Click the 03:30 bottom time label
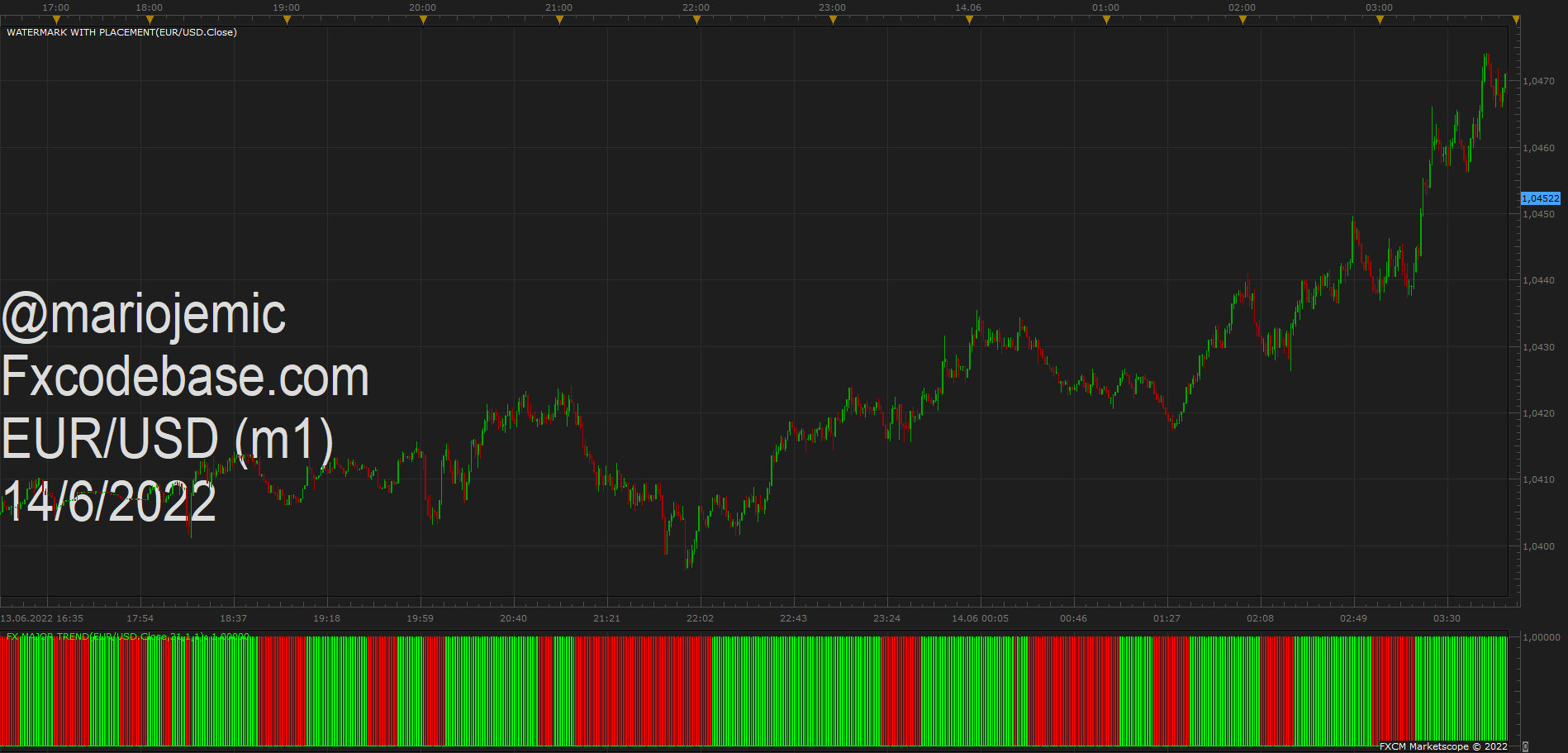 (x=1447, y=618)
